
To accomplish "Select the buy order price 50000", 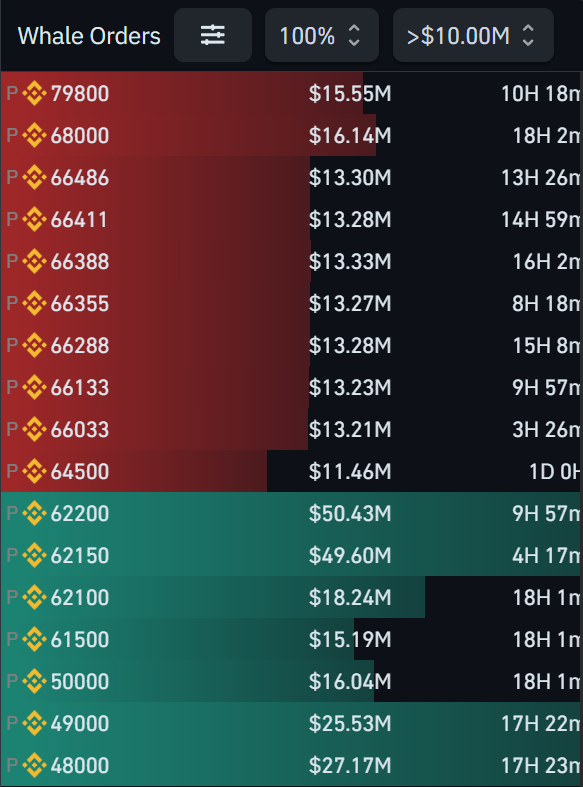I will (x=80, y=682).
